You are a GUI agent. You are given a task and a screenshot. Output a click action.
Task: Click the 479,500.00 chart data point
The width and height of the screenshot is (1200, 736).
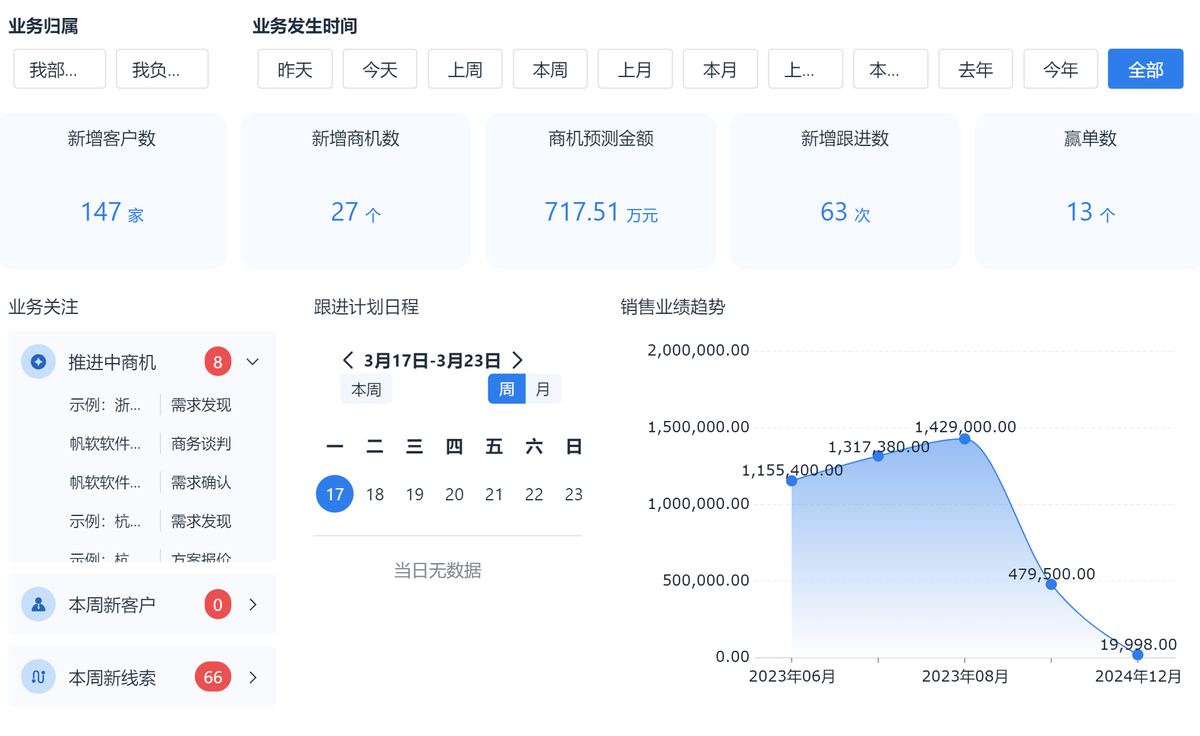1051,584
